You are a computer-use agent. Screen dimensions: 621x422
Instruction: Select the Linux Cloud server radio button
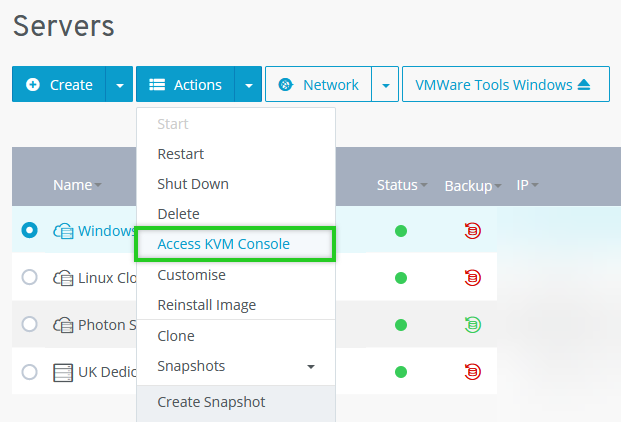(29, 277)
